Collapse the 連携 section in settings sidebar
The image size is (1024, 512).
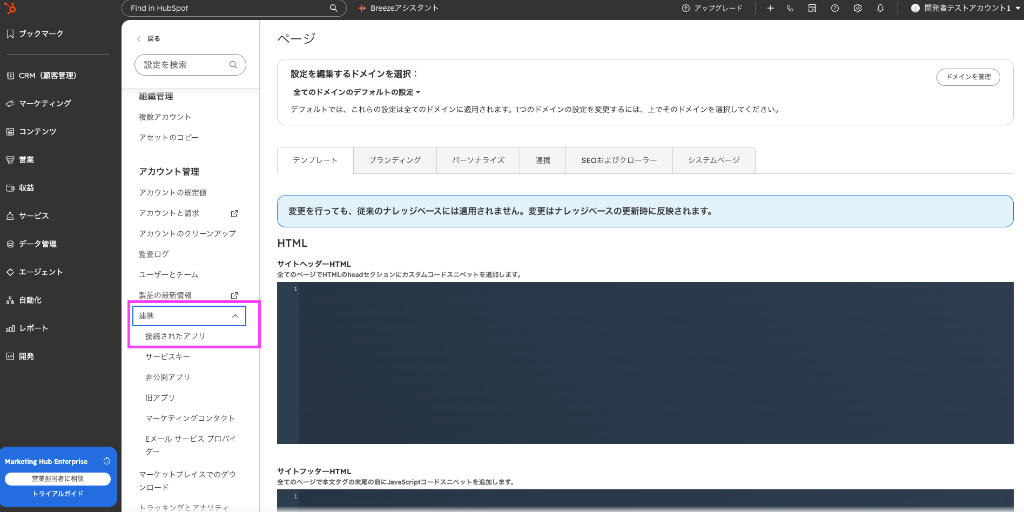pyautogui.click(x=189, y=316)
